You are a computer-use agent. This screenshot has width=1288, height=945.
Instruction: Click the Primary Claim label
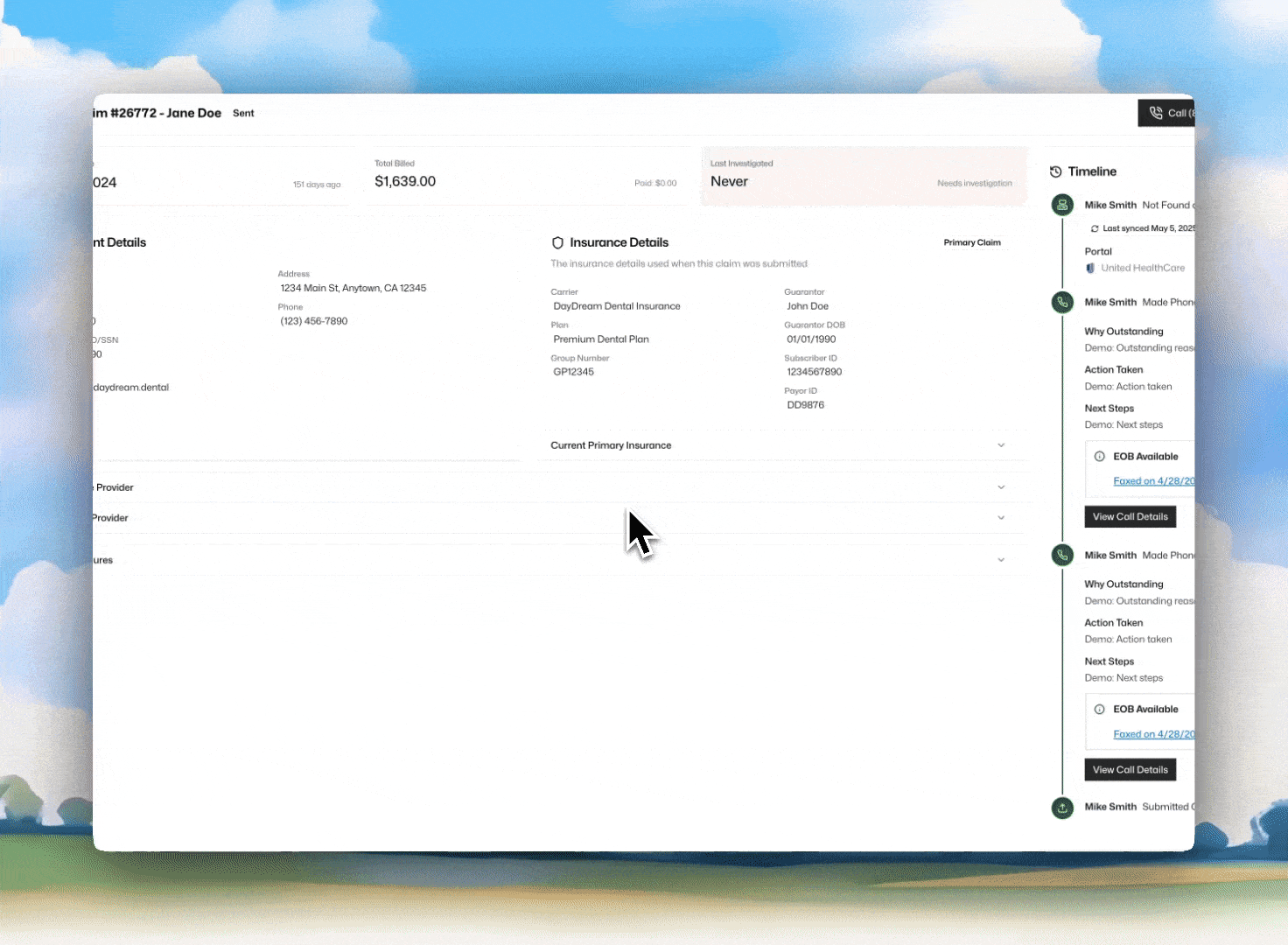coord(972,242)
